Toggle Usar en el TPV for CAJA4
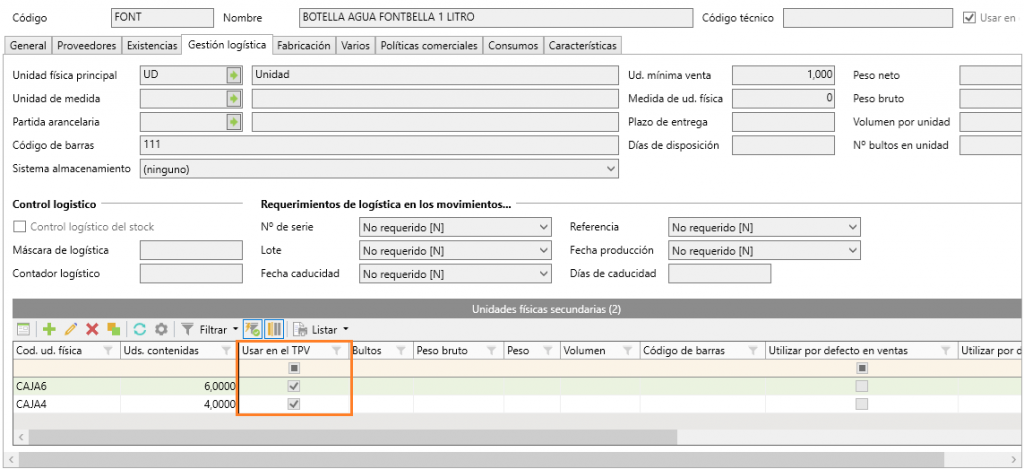 click(294, 404)
